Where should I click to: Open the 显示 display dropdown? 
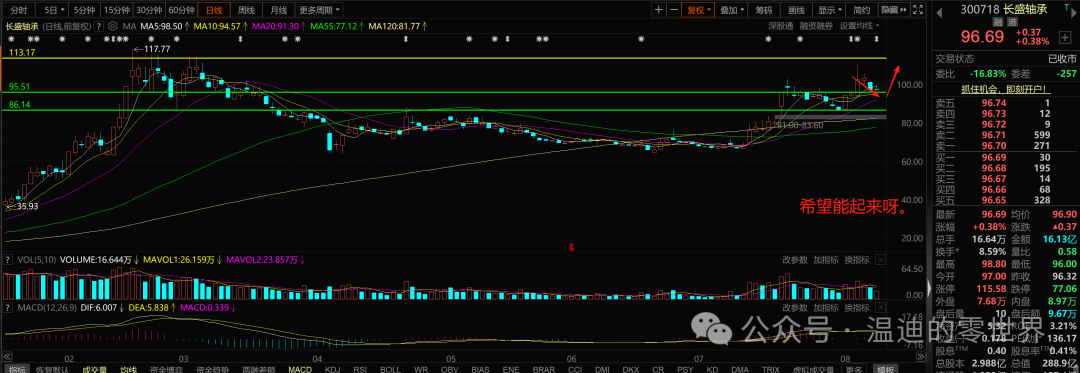(830, 10)
